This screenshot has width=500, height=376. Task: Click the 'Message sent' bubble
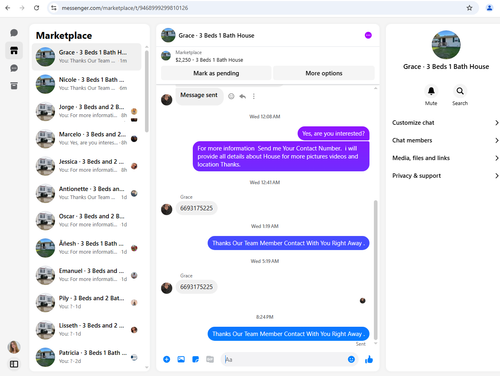pos(199,96)
